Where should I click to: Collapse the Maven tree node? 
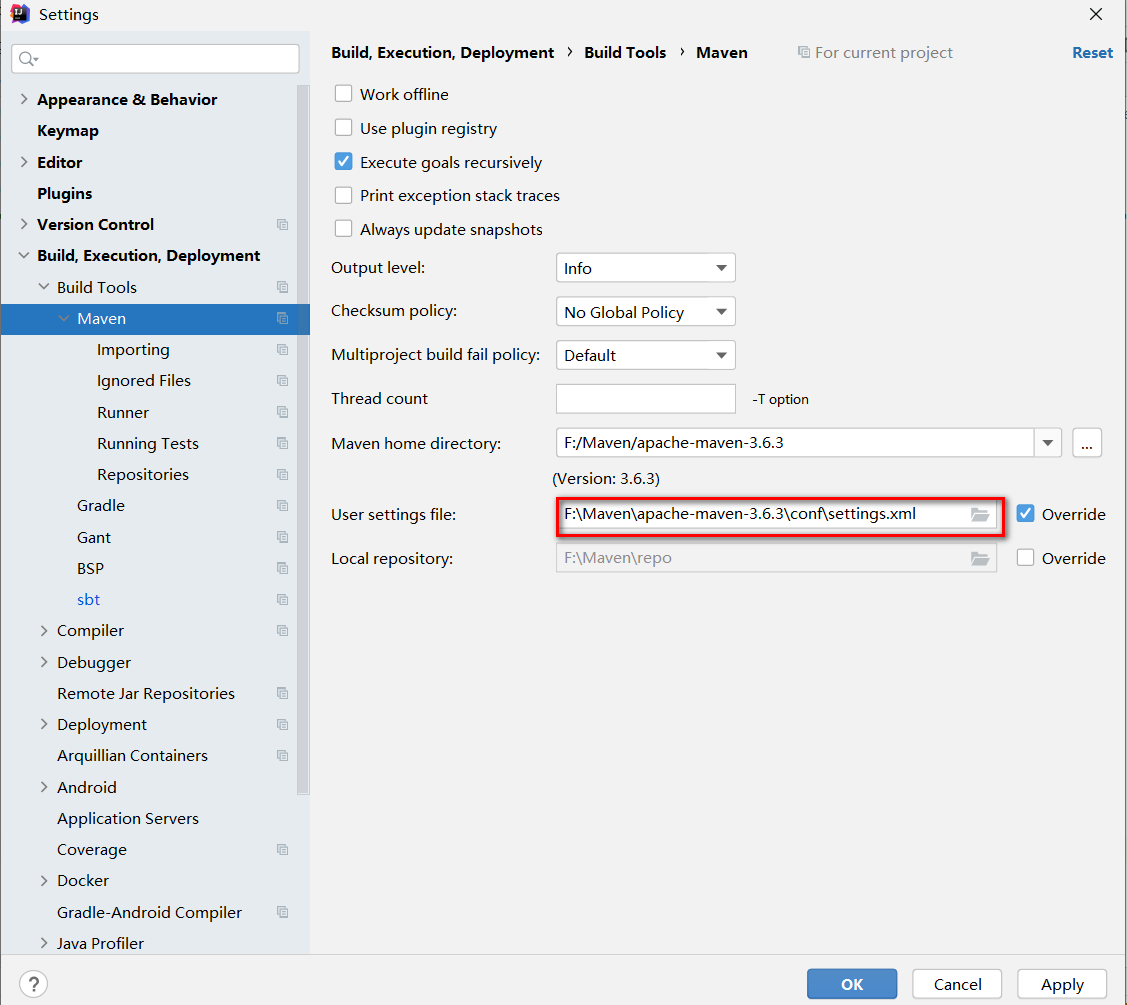coord(64,318)
